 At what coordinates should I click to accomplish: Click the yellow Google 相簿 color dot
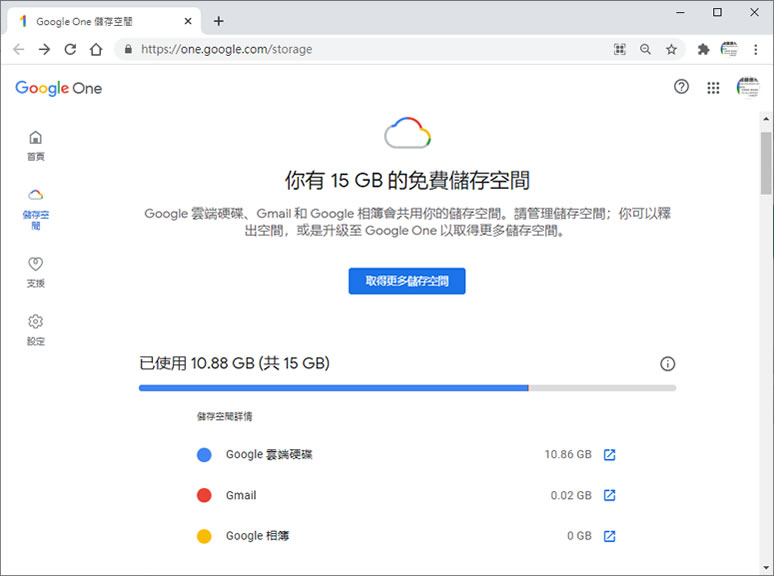(204, 536)
